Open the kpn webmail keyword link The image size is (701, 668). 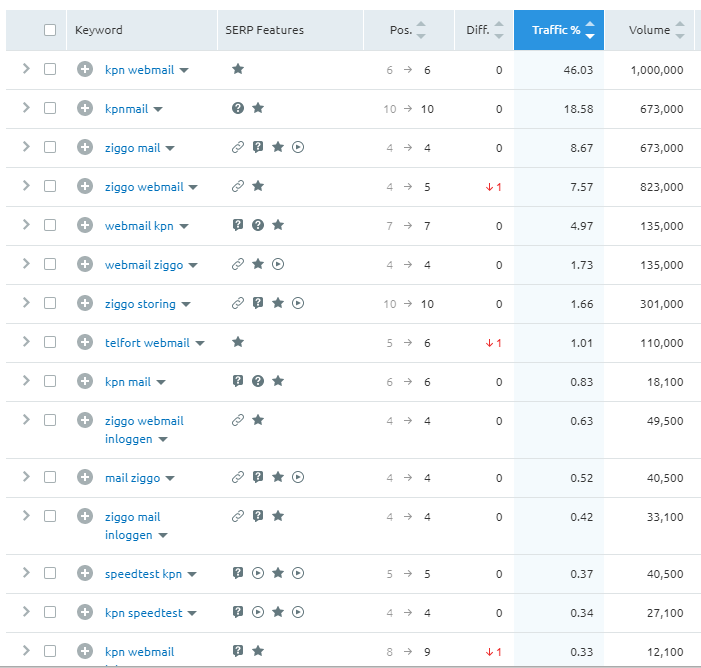[139, 70]
